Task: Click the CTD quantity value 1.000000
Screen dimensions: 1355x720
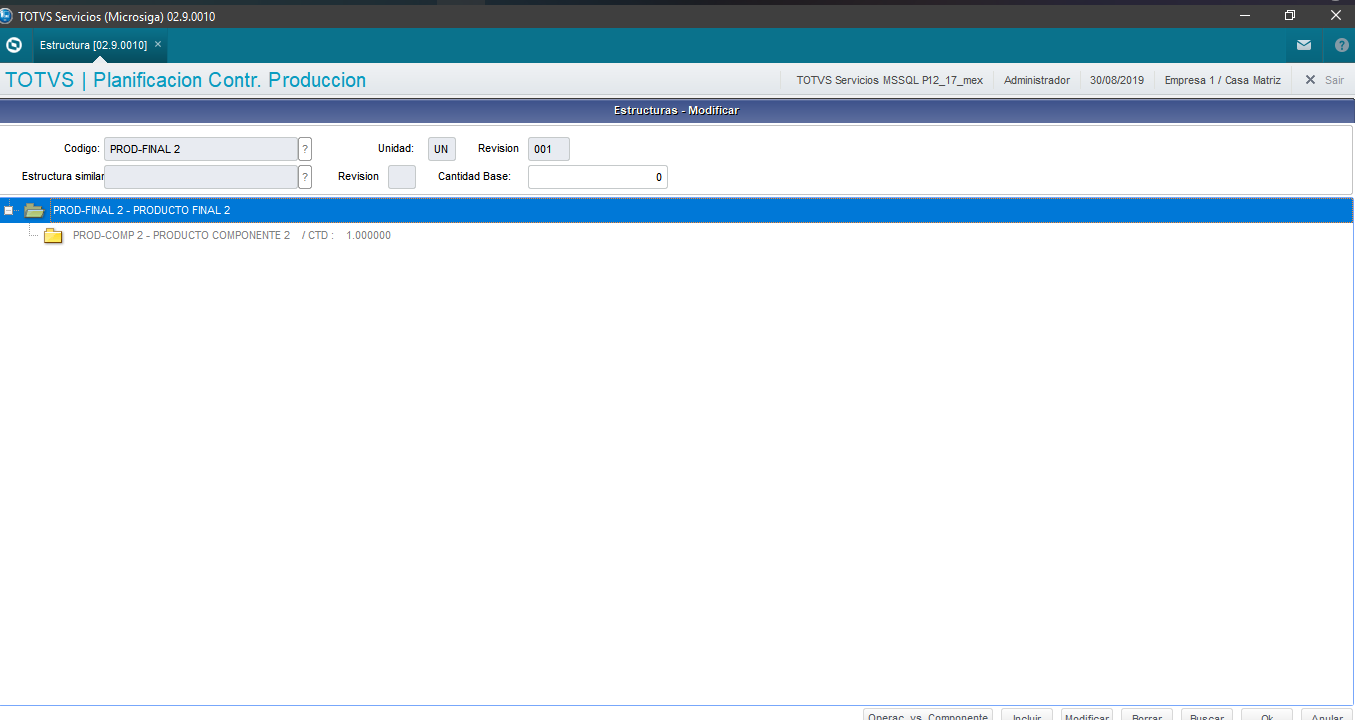Action: [x=368, y=236]
